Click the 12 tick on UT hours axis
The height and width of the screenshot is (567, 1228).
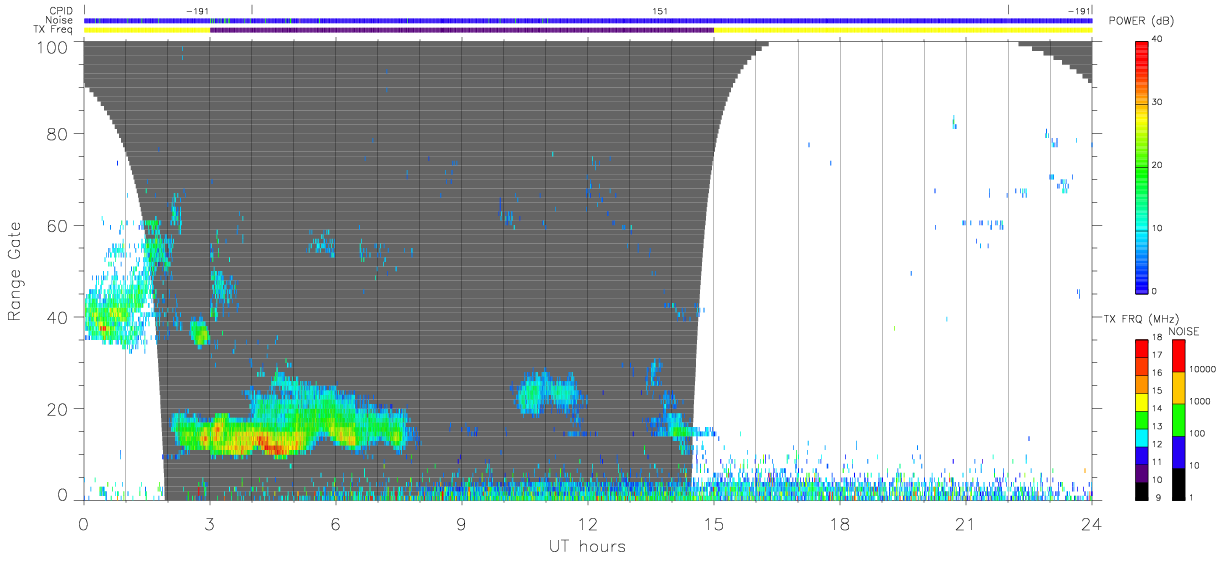tap(588, 523)
